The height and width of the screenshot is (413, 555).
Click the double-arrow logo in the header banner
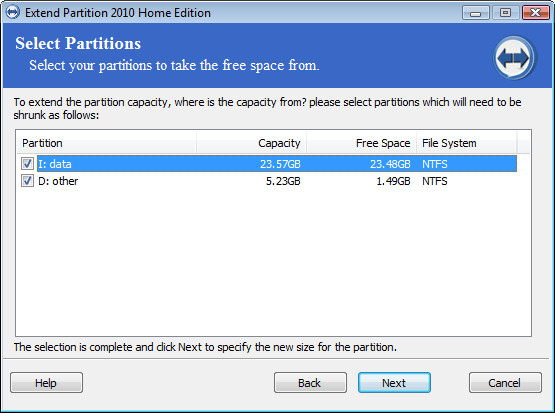pos(514,58)
